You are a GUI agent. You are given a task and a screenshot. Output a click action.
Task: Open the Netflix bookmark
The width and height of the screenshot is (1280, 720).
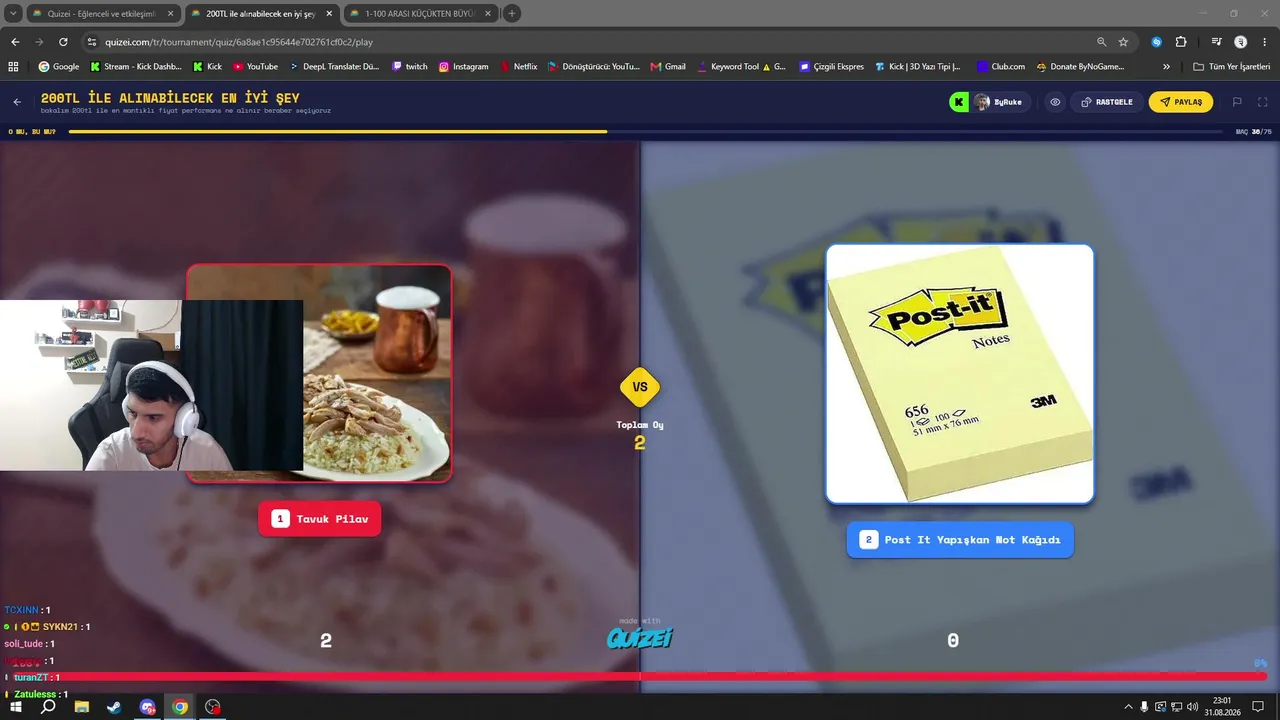click(518, 67)
